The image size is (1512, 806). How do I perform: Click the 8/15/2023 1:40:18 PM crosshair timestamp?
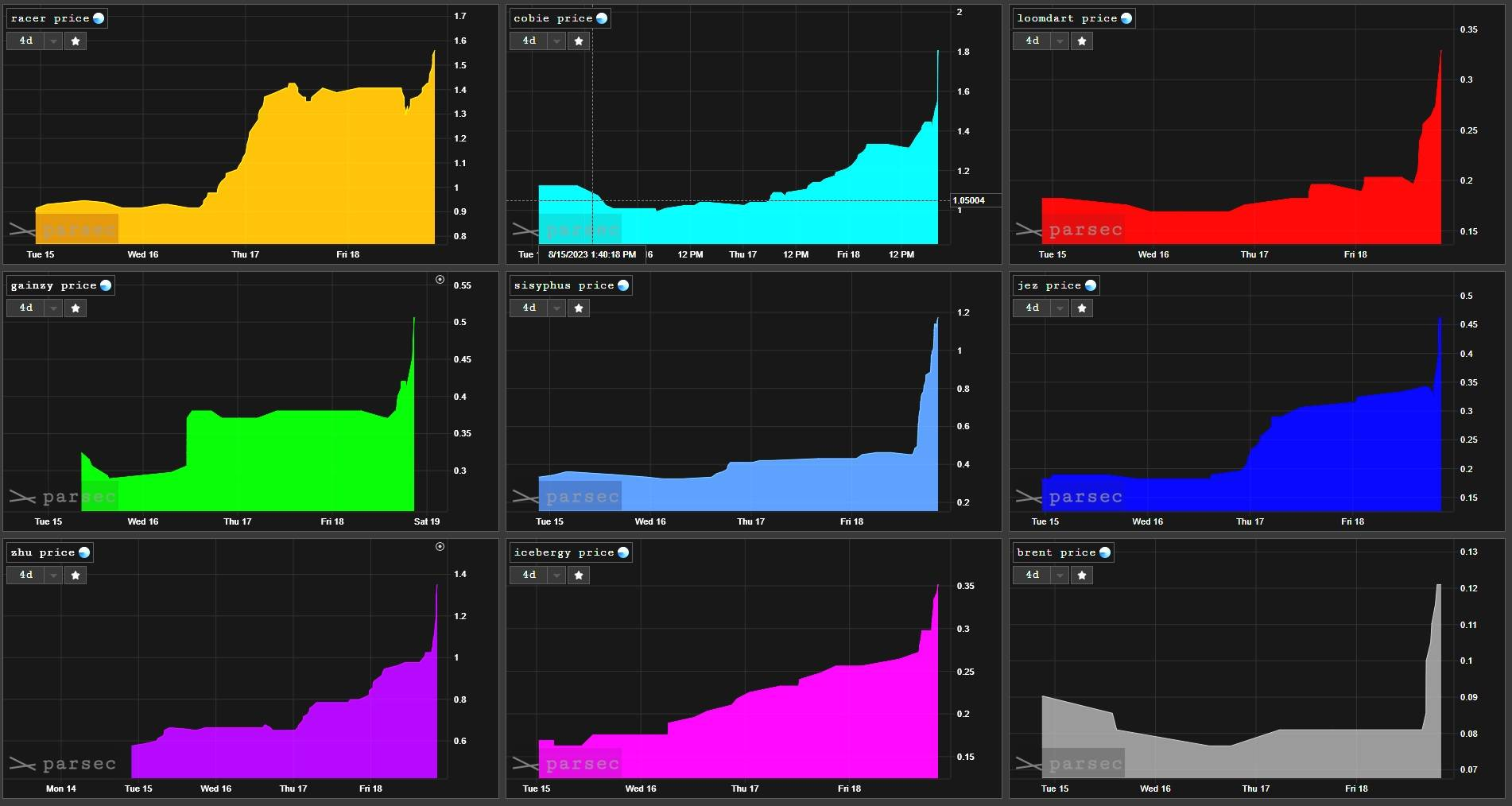point(592,254)
